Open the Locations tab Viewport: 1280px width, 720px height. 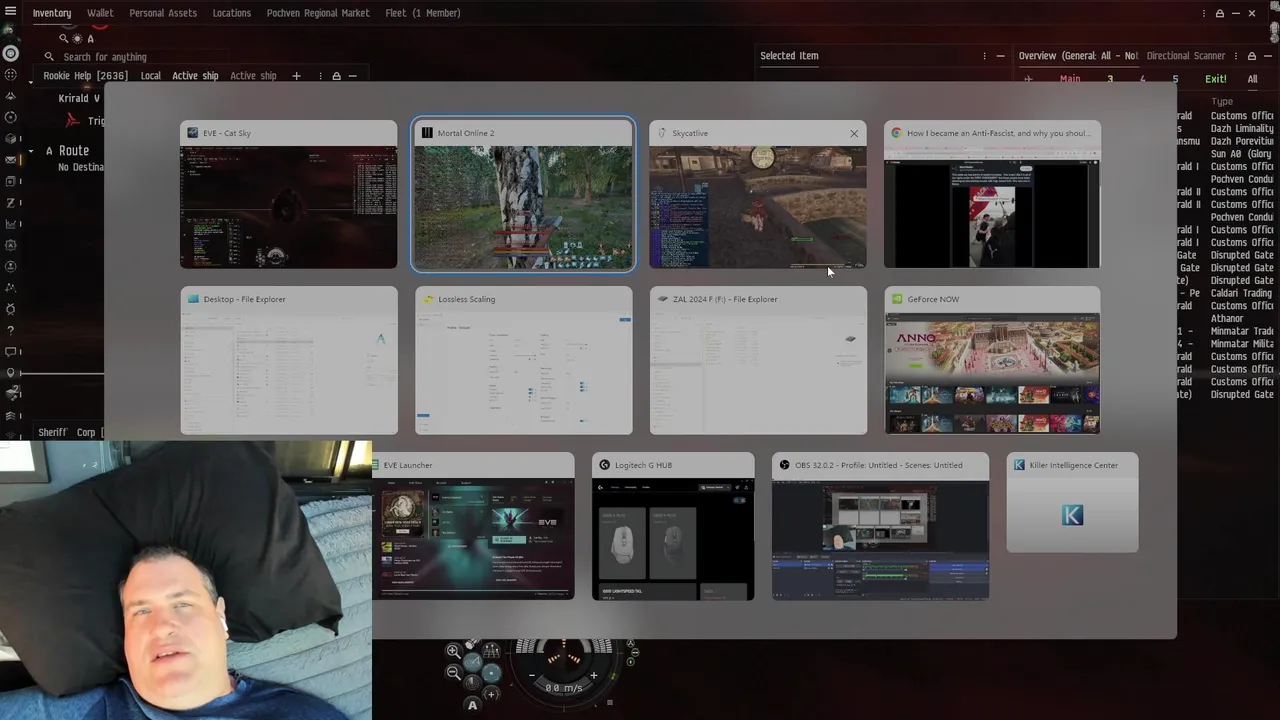click(231, 13)
